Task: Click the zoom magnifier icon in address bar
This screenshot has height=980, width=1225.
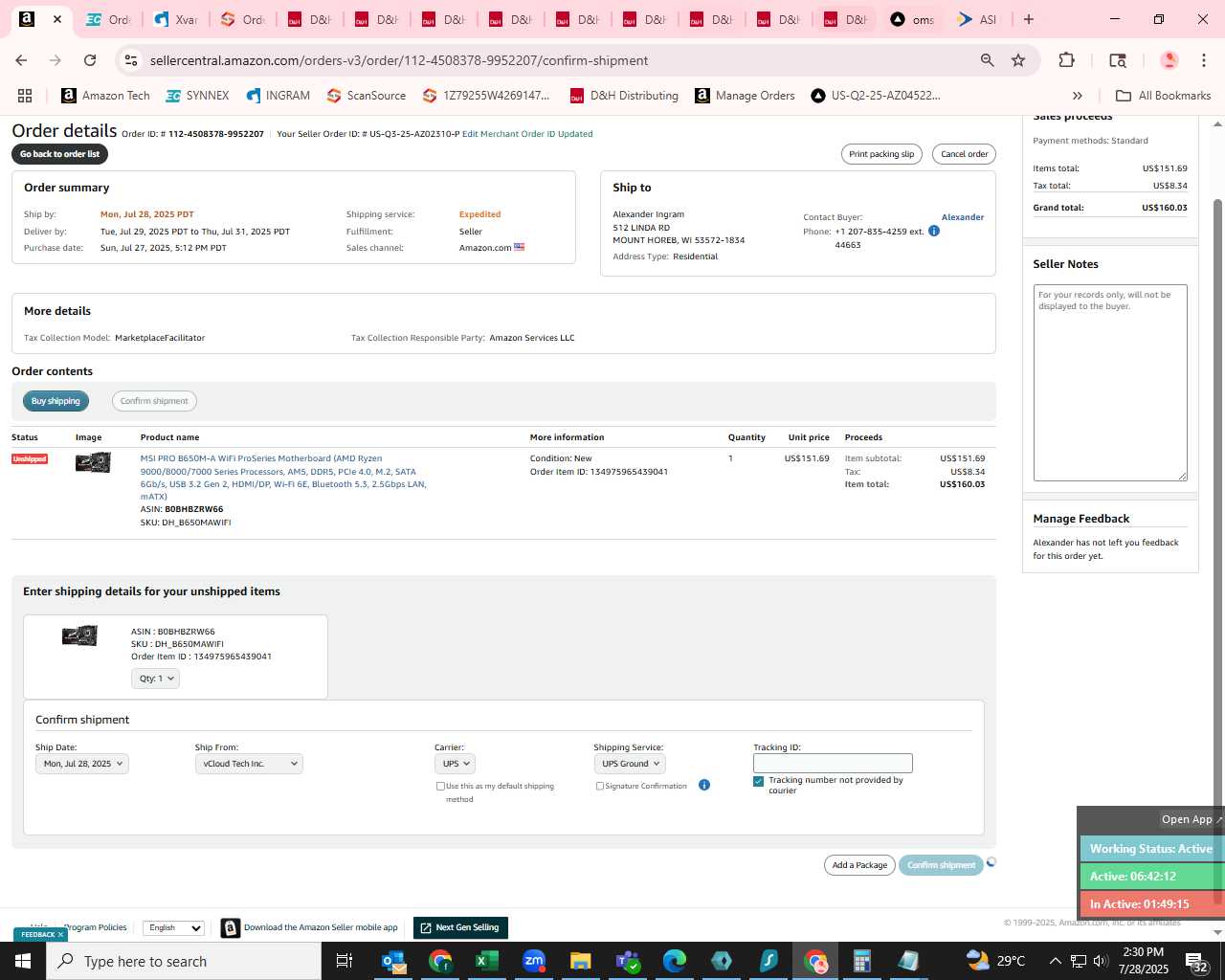Action: [x=987, y=60]
